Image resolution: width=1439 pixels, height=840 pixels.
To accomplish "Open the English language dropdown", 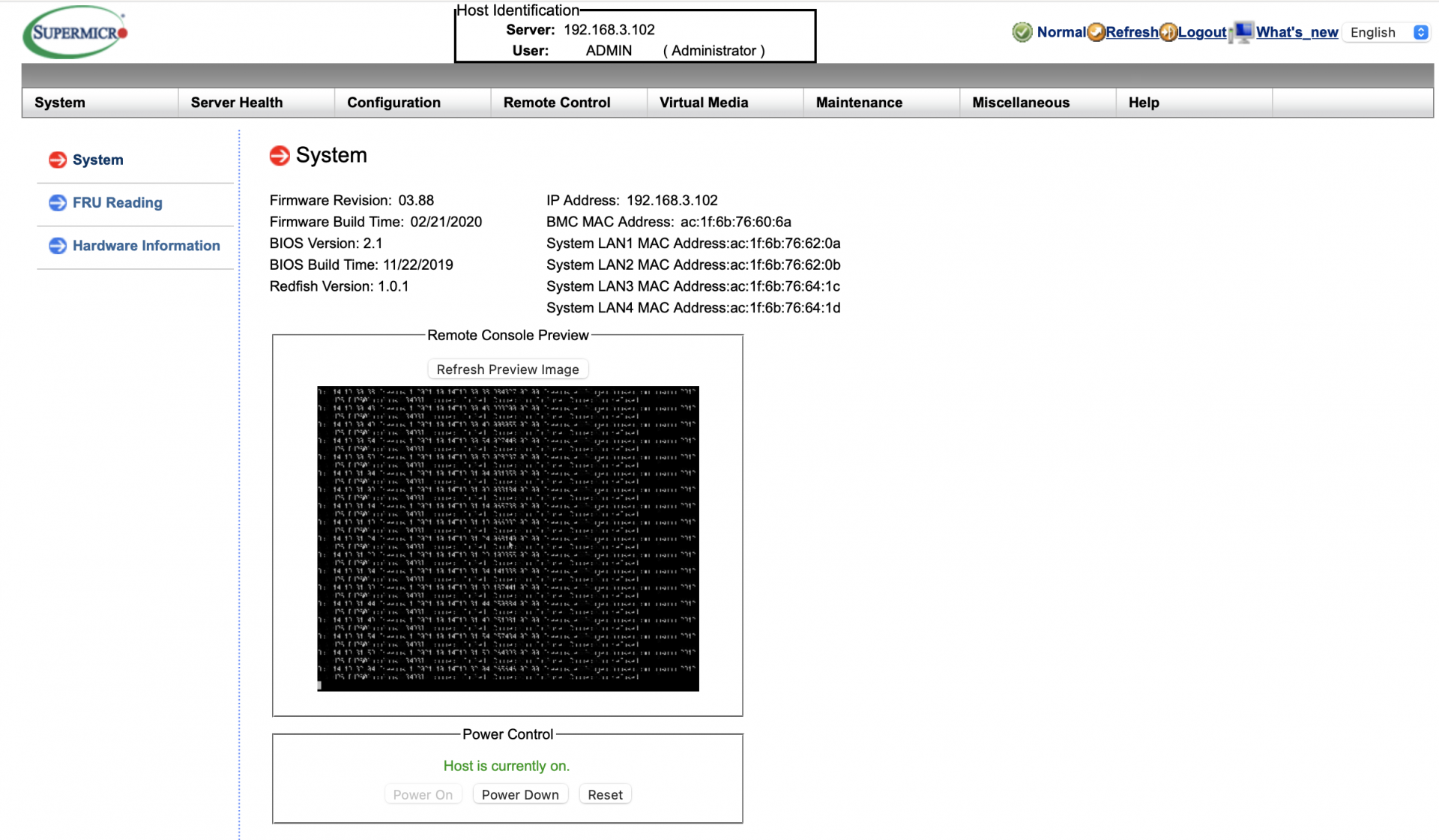I will click(x=1387, y=32).
